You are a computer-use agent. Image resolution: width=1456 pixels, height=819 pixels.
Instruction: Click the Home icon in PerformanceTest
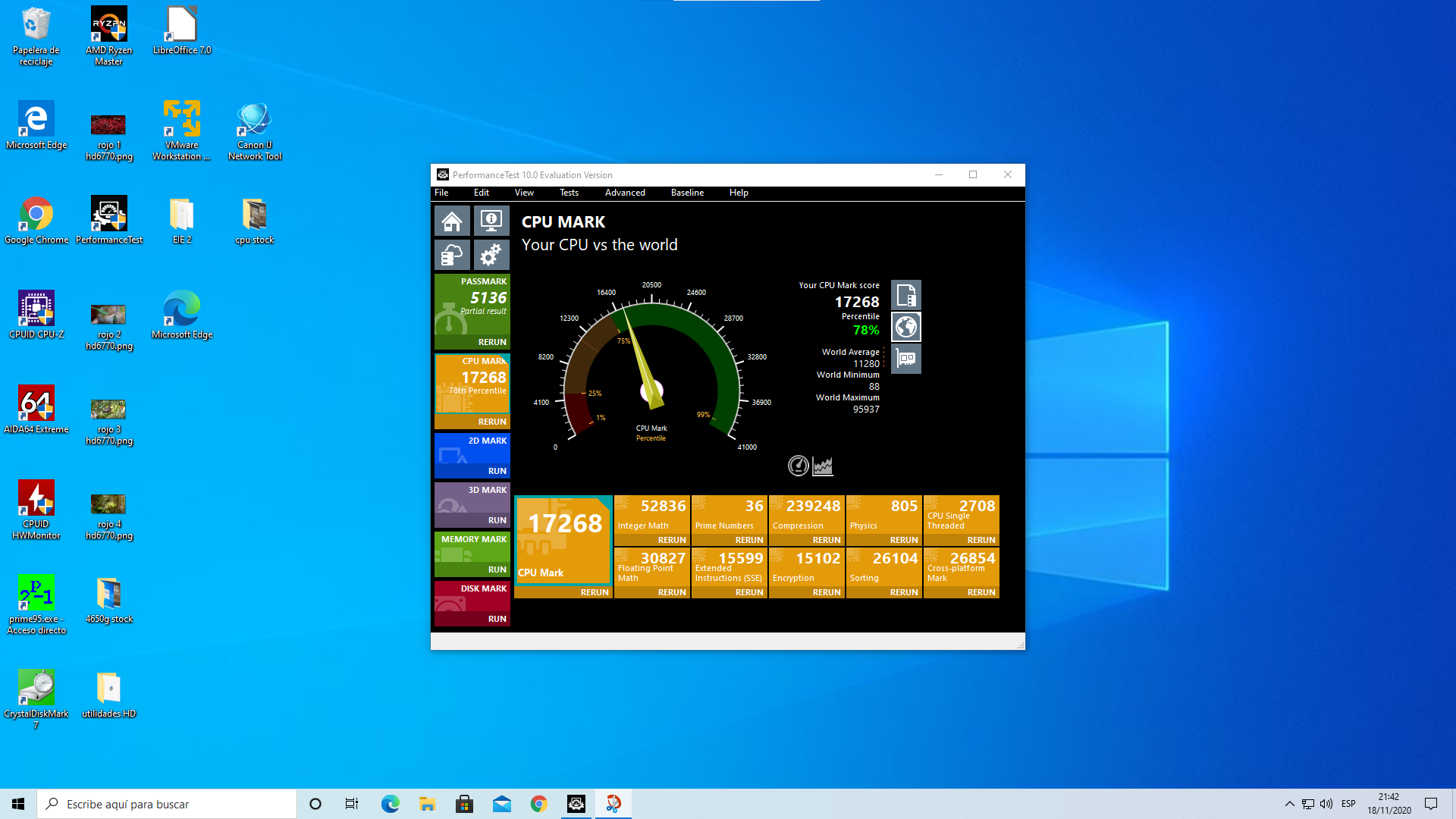pyautogui.click(x=452, y=221)
